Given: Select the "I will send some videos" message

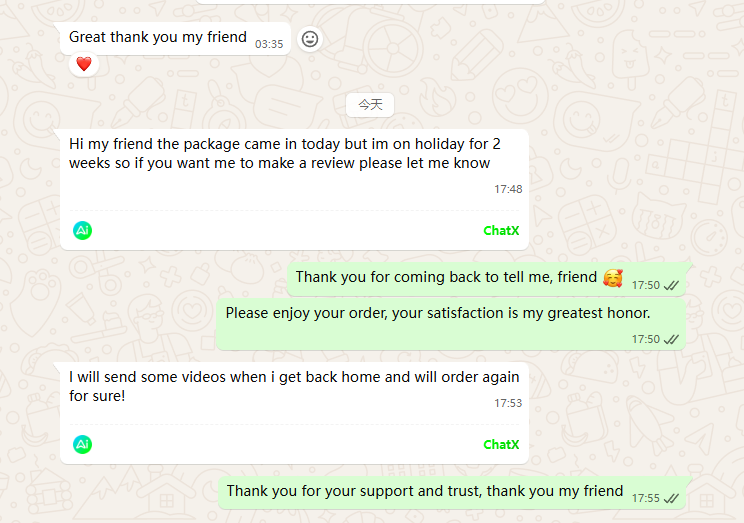Looking at the screenshot, I should tap(294, 386).
